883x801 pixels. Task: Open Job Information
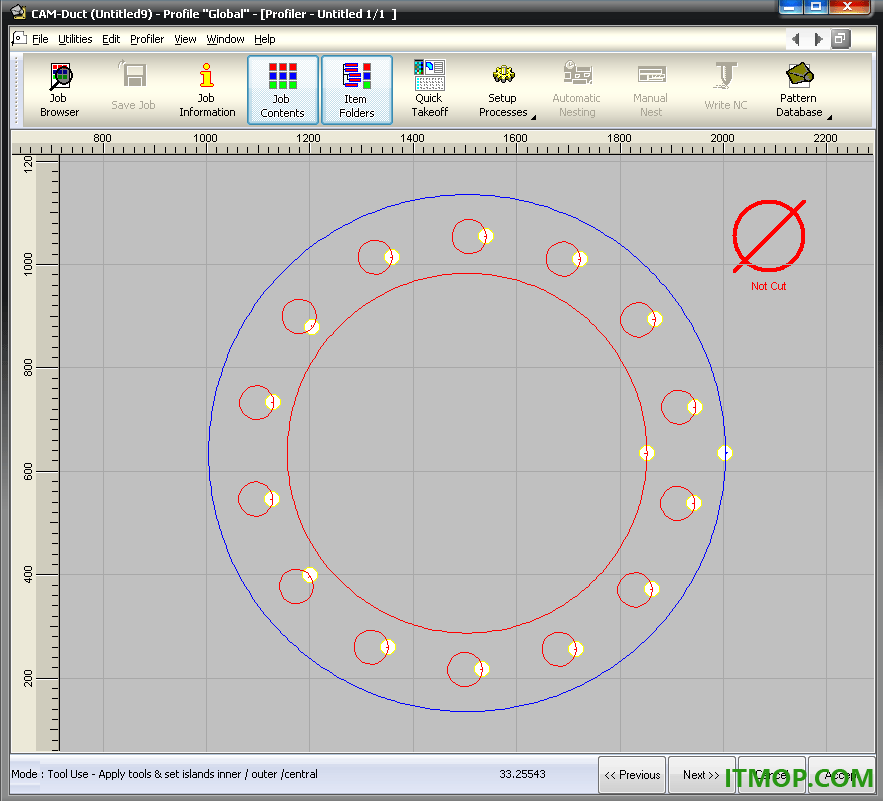pyautogui.click(x=207, y=90)
